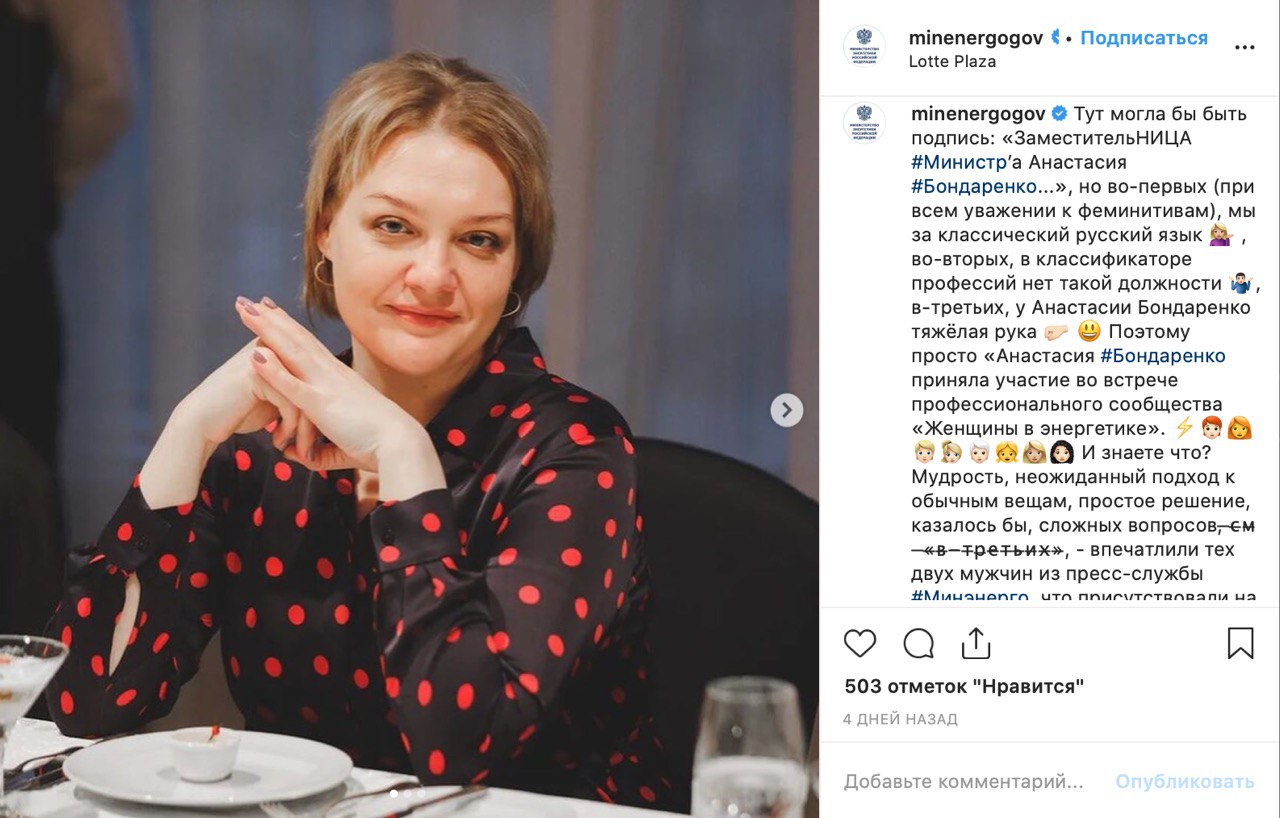Image resolution: width=1280 pixels, height=818 pixels.
Task: Open comments via the speech bubble icon
Action: pyautogui.click(x=918, y=643)
